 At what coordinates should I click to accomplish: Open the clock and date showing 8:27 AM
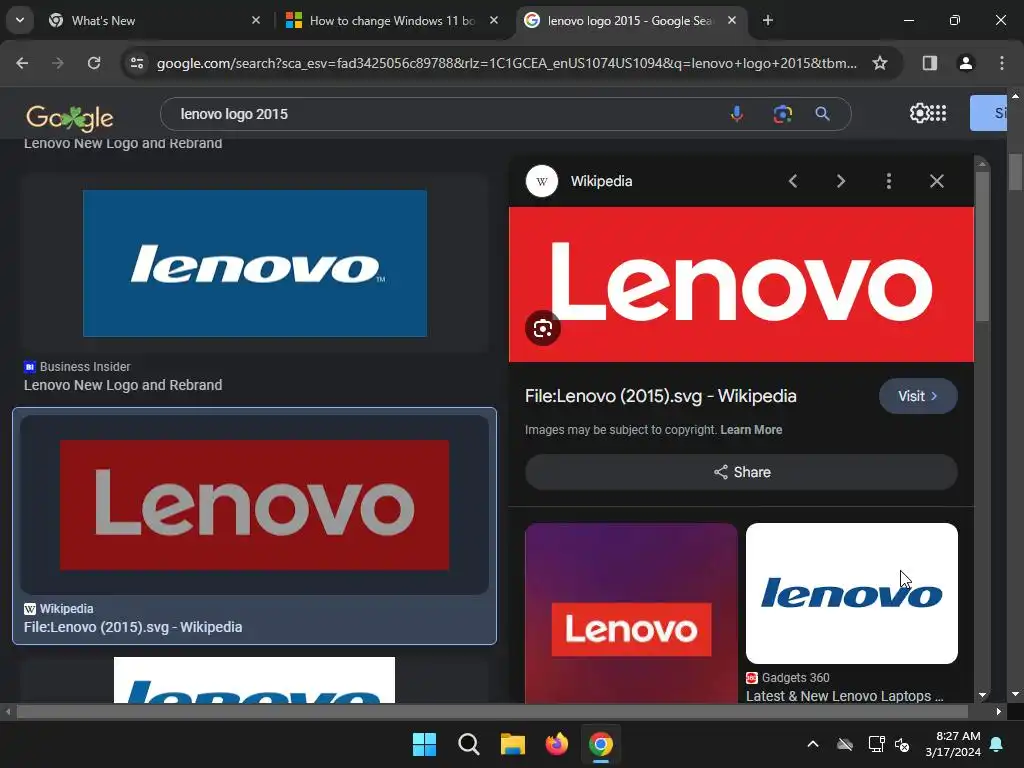click(x=953, y=744)
